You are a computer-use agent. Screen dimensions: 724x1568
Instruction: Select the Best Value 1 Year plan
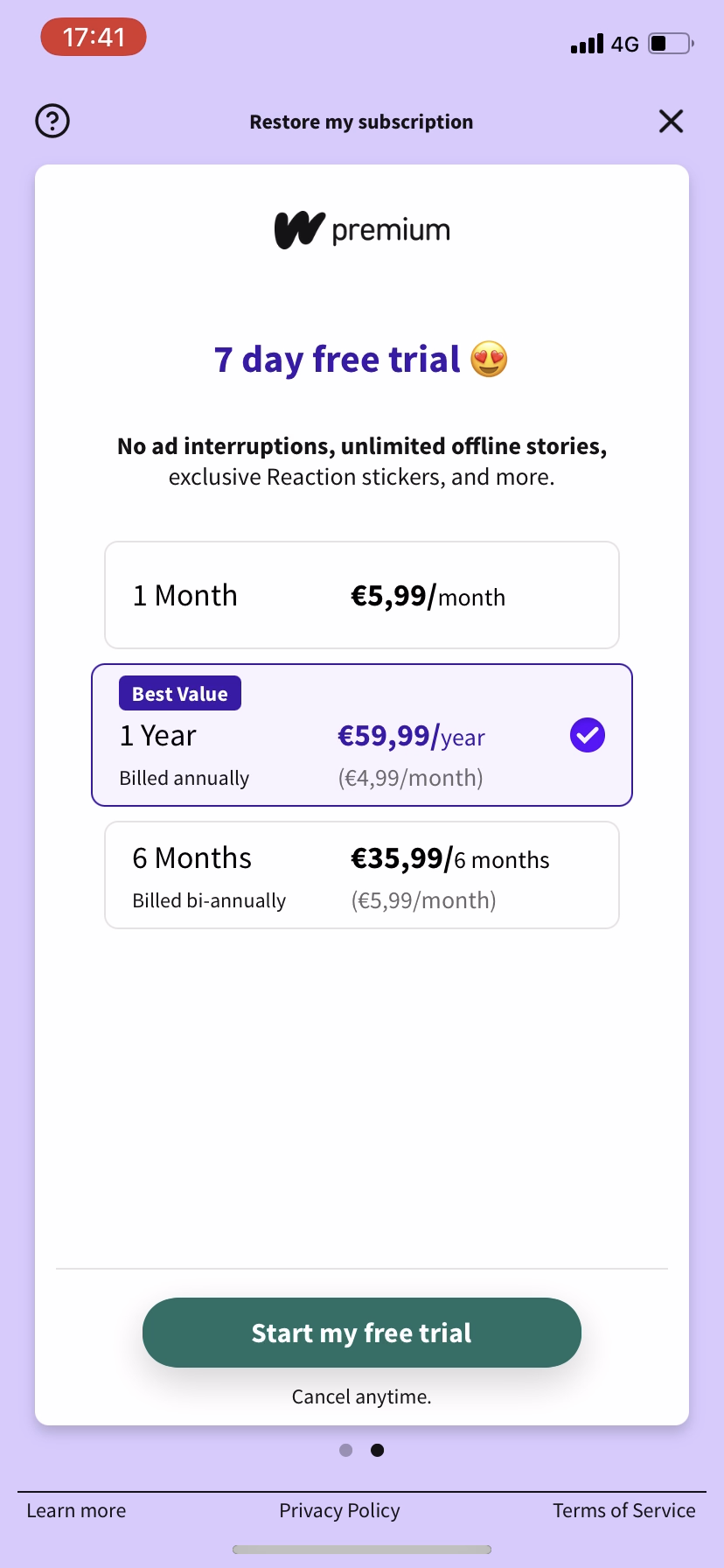(x=361, y=735)
